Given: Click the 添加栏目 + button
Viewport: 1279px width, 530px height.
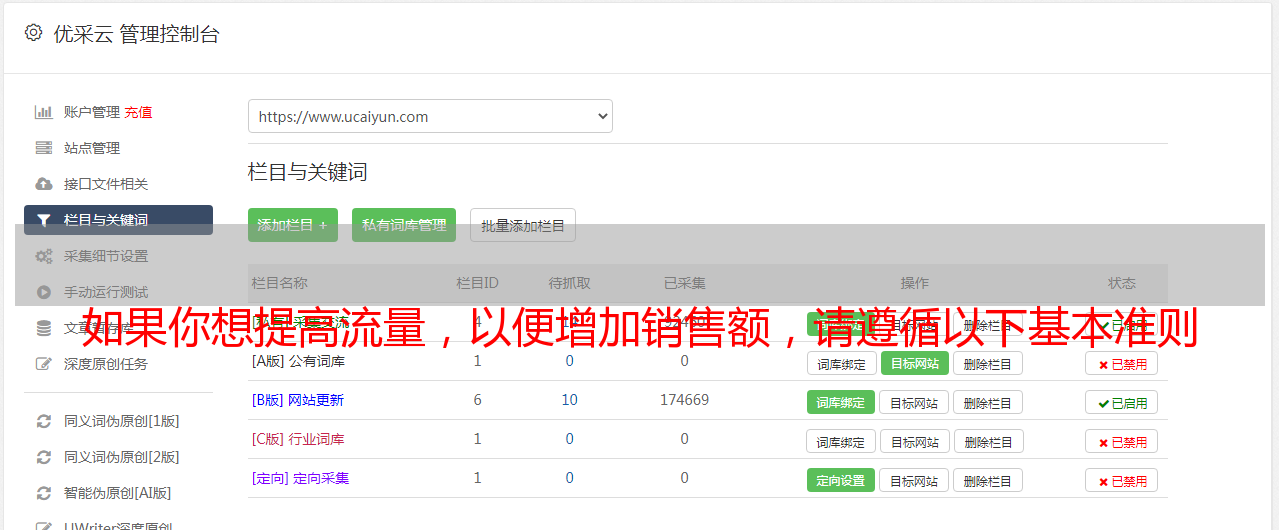Looking at the screenshot, I should point(293,225).
